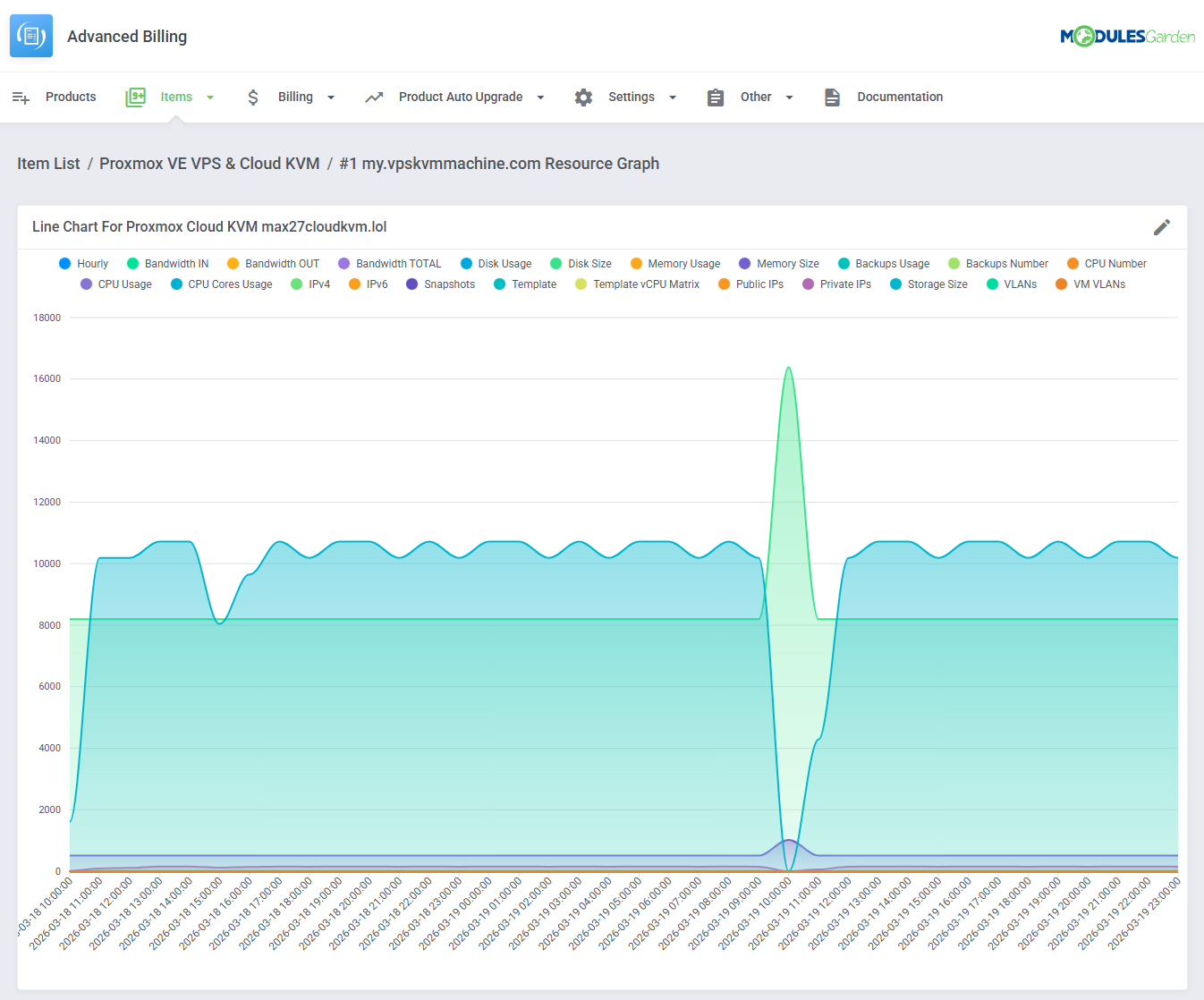1204x1000 pixels.
Task: Hide the IPv6 series
Action: [x=369, y=284]
